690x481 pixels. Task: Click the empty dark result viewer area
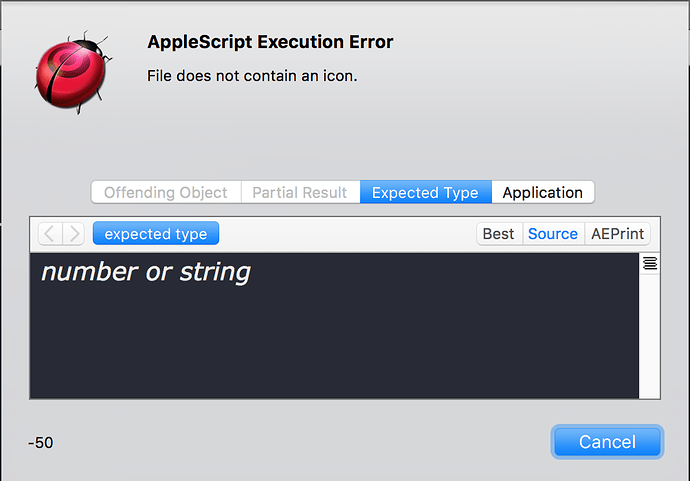[334, 343]
